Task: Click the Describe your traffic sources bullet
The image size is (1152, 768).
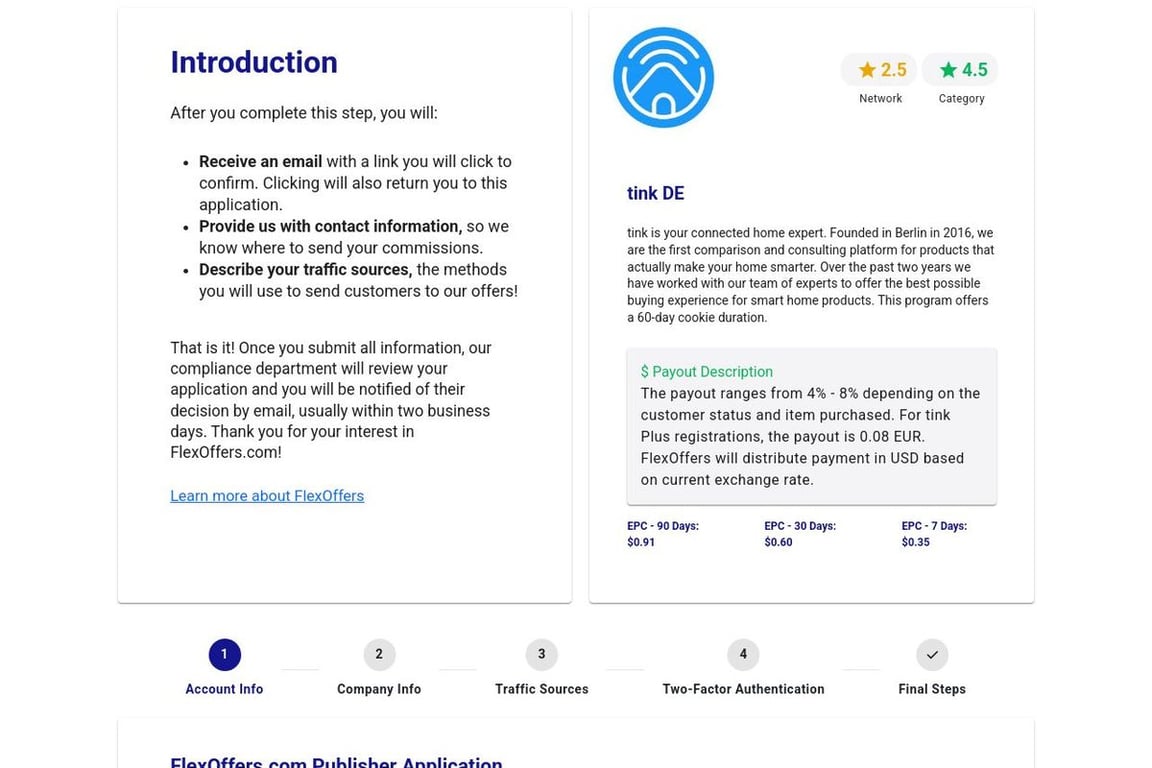Action: coord(359,280)
